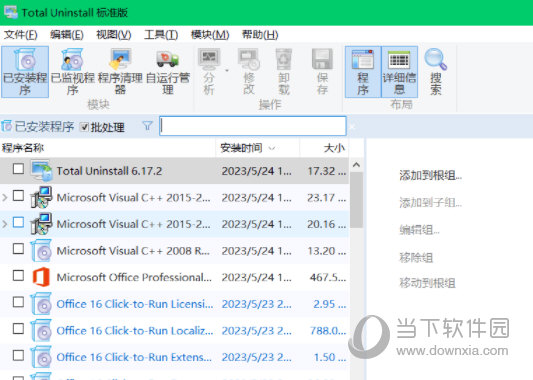Image resolution: width=533 pixels, height=380 pixels.
Task: Open the 已安装程序 module
Action: pos(25,72)
